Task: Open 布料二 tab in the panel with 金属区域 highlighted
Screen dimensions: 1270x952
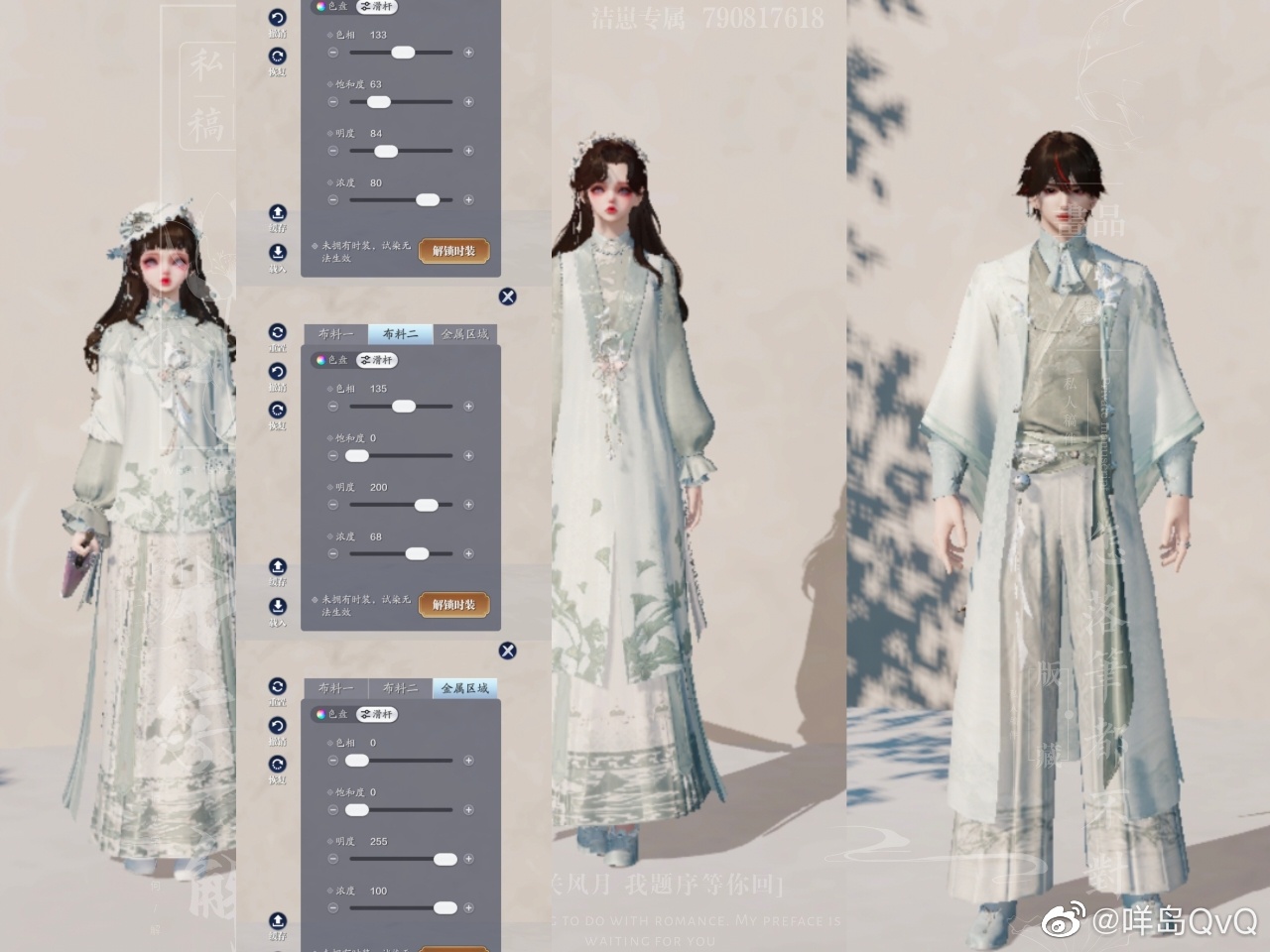Action: 400,688
